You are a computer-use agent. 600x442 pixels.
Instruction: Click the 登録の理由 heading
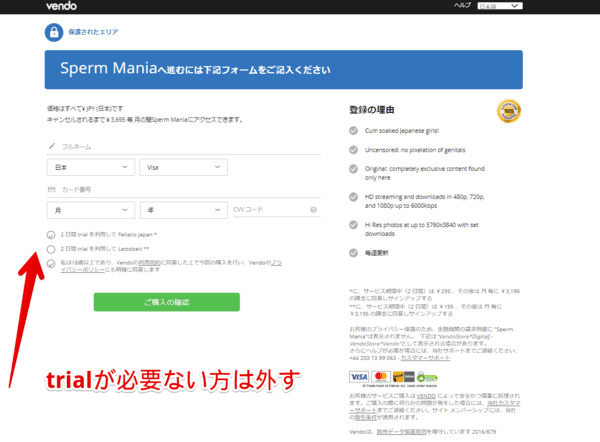point(372,110)
